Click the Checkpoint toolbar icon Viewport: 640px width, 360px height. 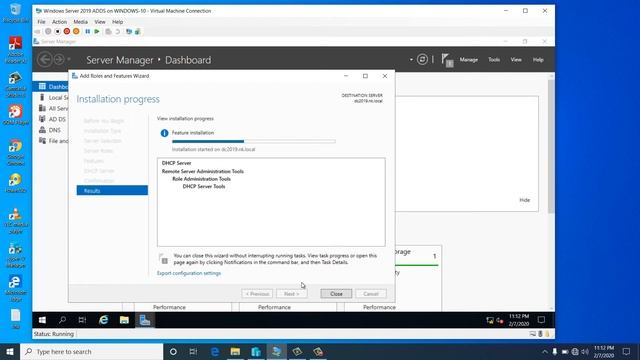(108, 31)
